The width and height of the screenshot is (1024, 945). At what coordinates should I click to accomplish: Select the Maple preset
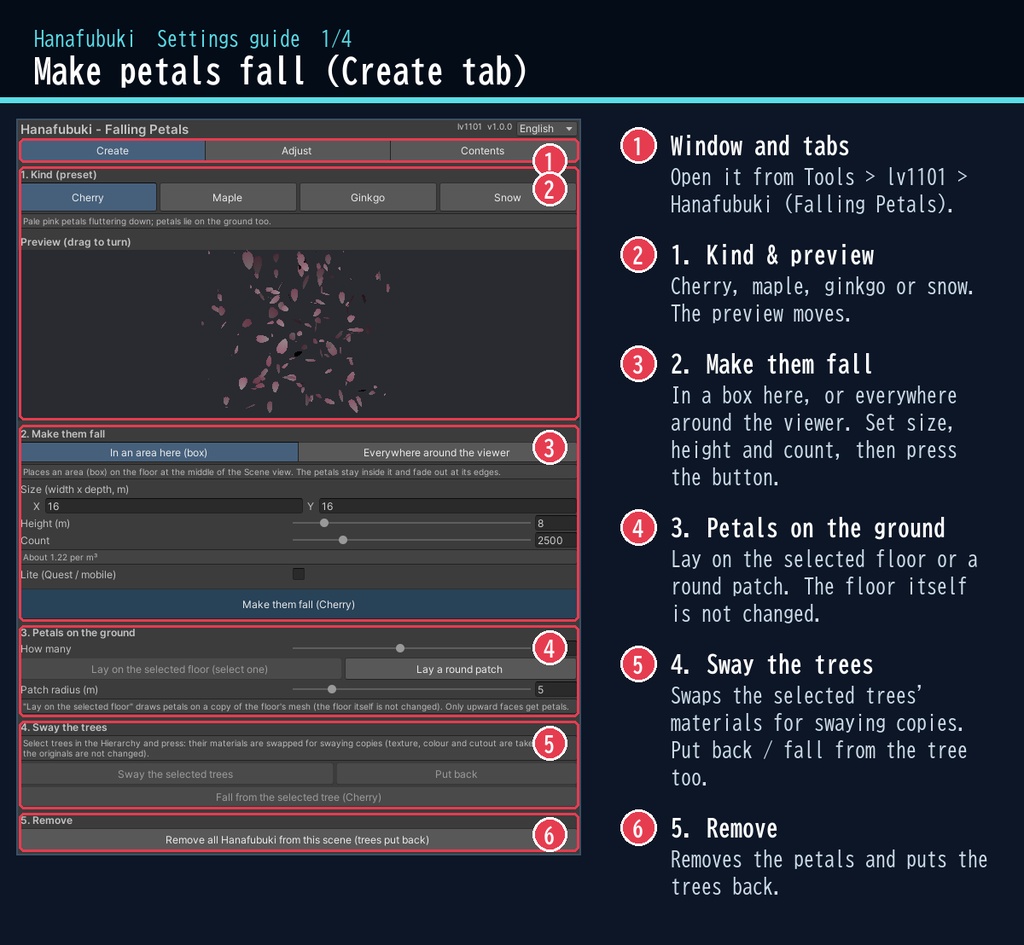click(227, 197)
